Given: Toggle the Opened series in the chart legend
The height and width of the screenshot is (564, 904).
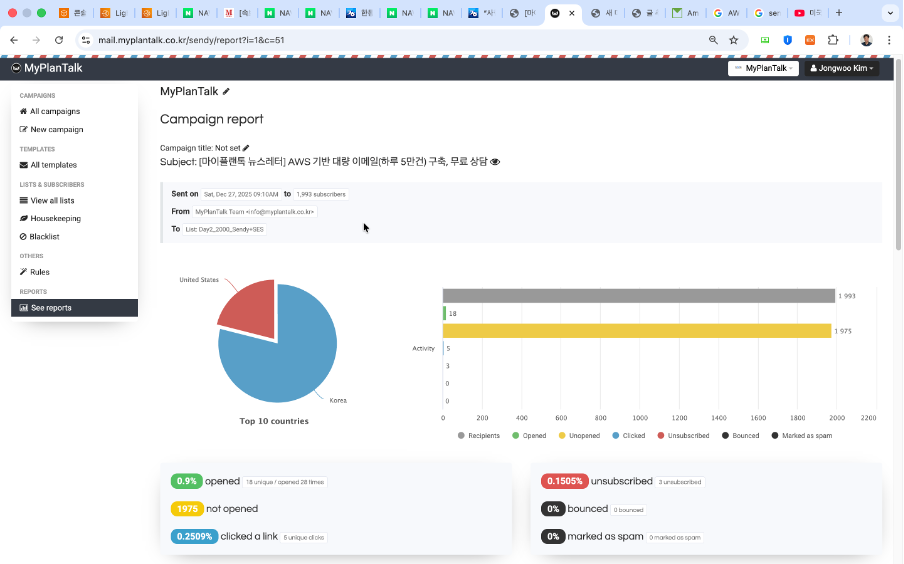Looking at the screenshot, I should (529, 435).
